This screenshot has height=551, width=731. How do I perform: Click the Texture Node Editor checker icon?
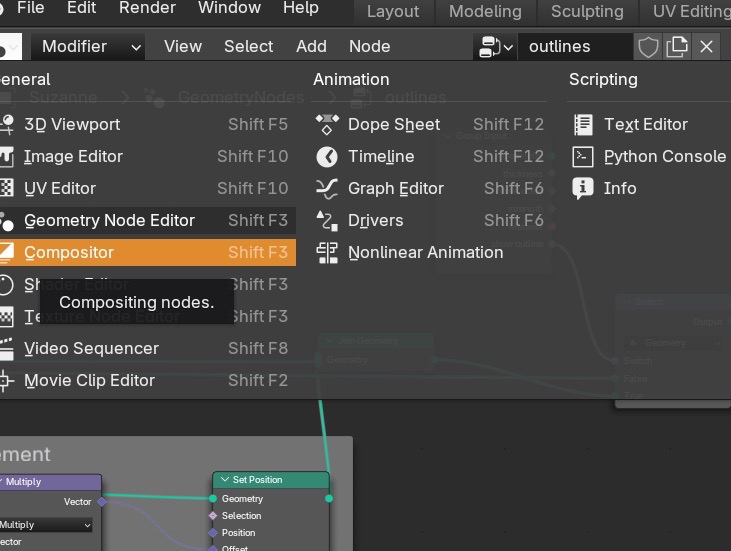(x=7, y=317)
